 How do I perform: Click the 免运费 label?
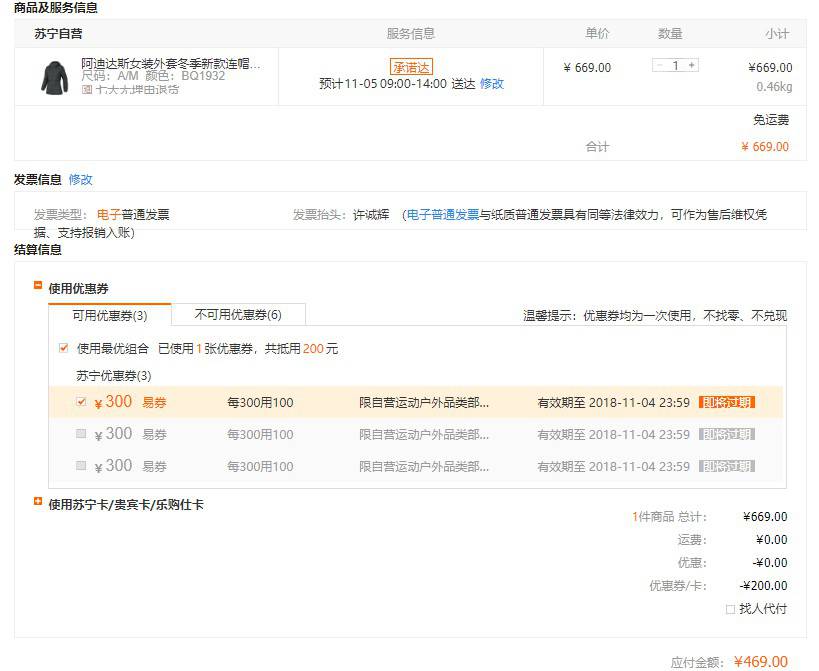point(771,120)
